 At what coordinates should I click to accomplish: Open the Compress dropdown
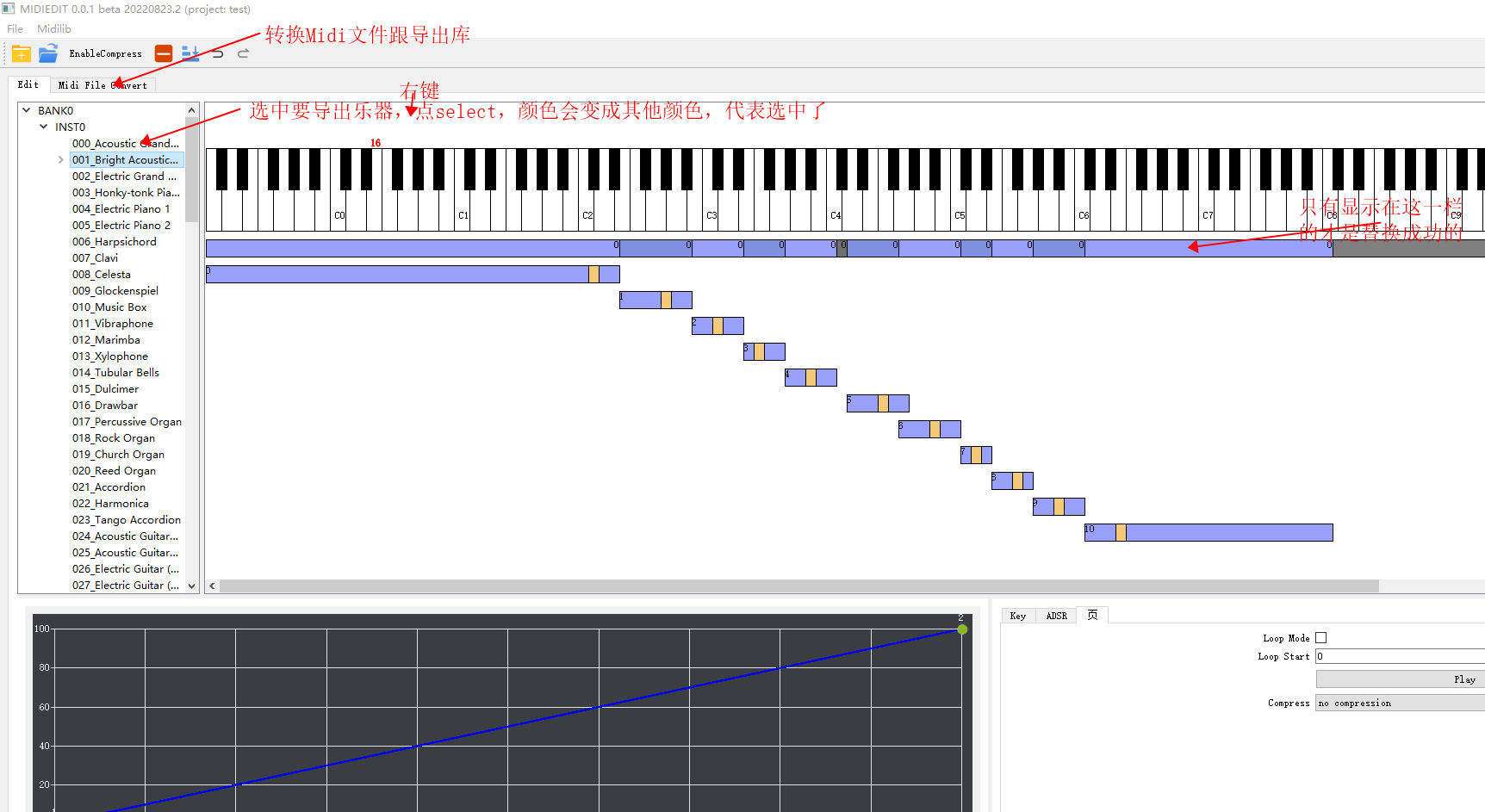pyautogui.click(x=1399, y=704)
